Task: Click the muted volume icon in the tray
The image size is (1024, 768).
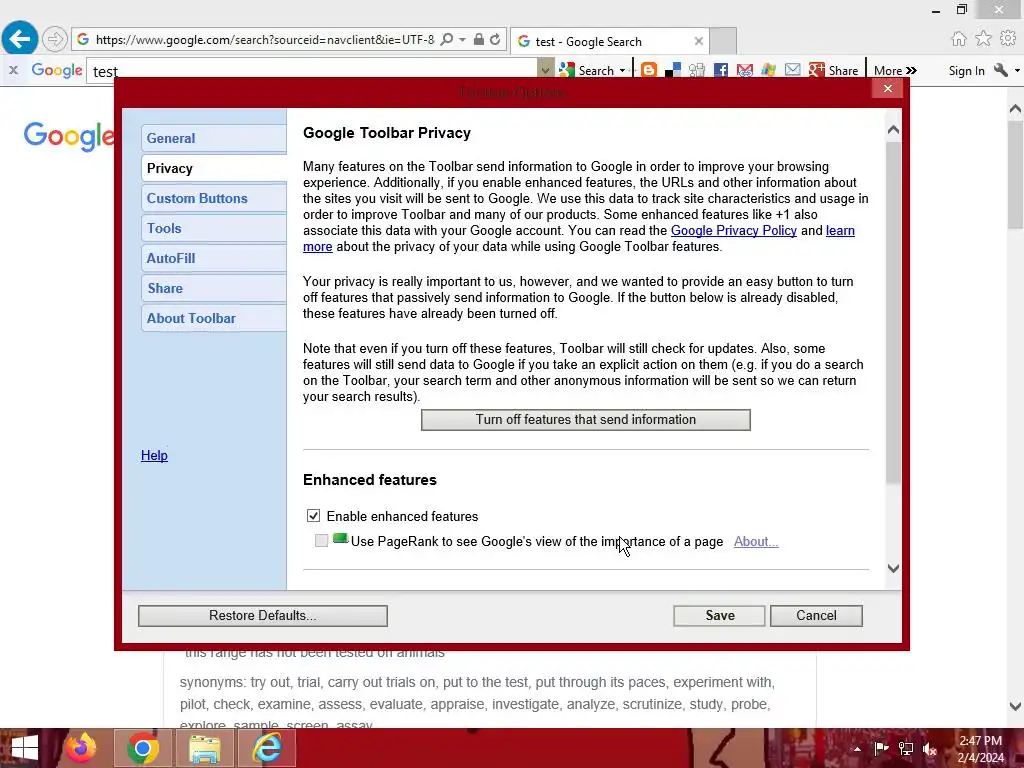Action: (930, 749)
